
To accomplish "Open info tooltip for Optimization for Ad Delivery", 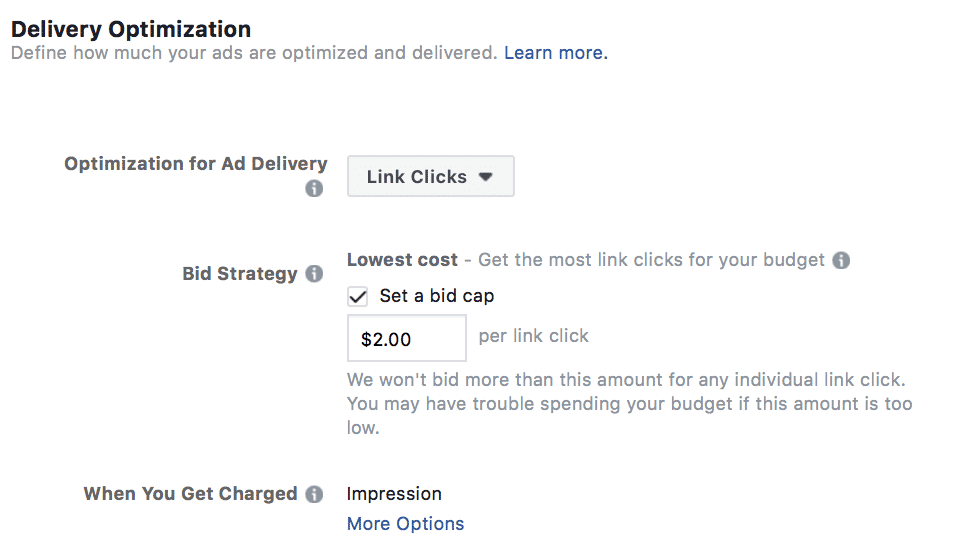I will click(314, 188).
